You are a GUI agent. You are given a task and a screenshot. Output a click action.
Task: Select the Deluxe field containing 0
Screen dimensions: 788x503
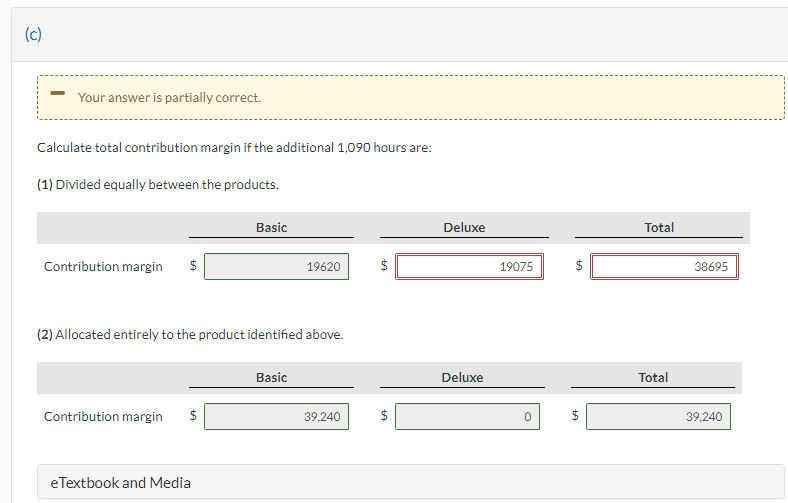(x=466, y=416)
